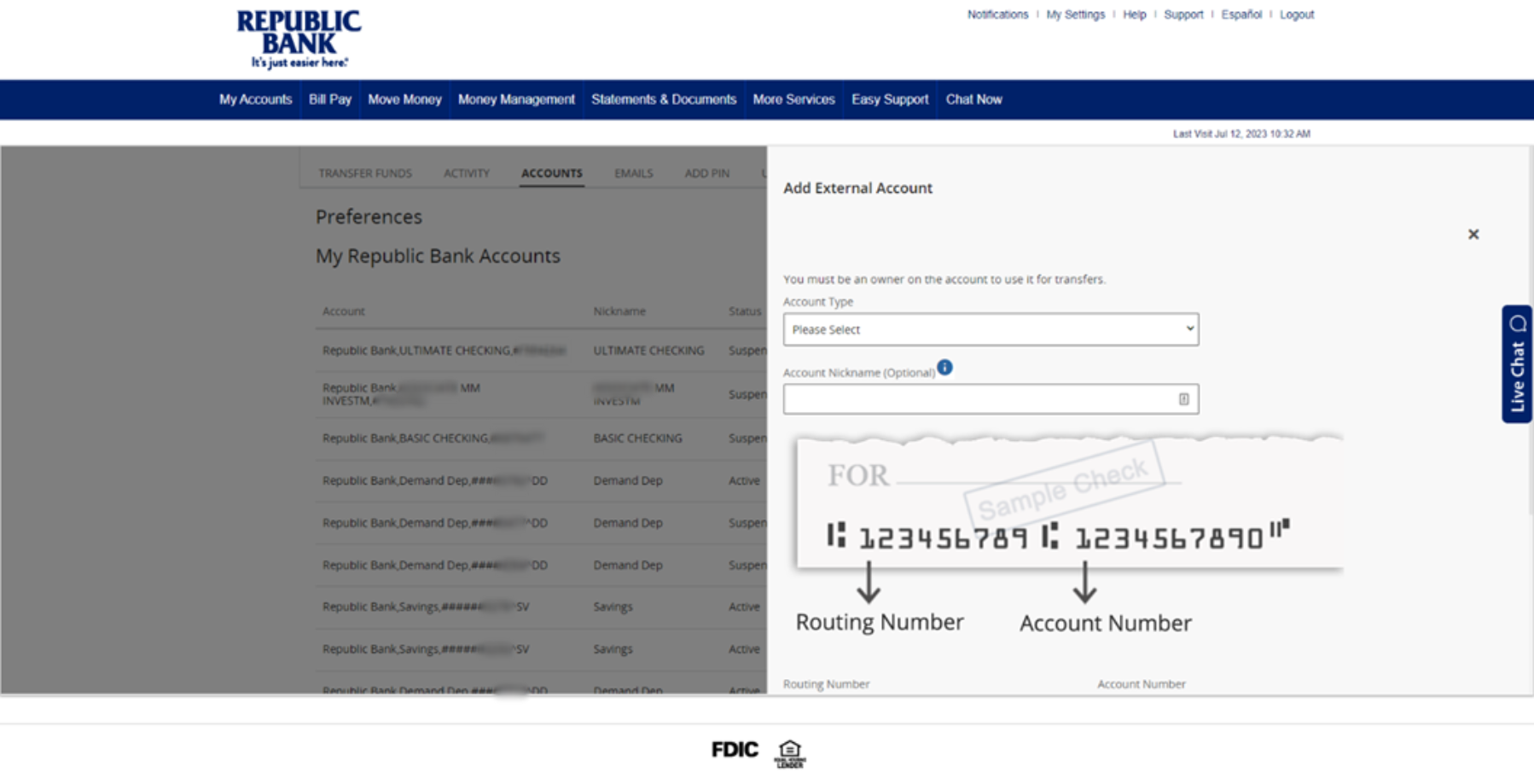The image size is (1534, 784).
Task: Switch to the Add PIN tab
Action: point(706,173)
